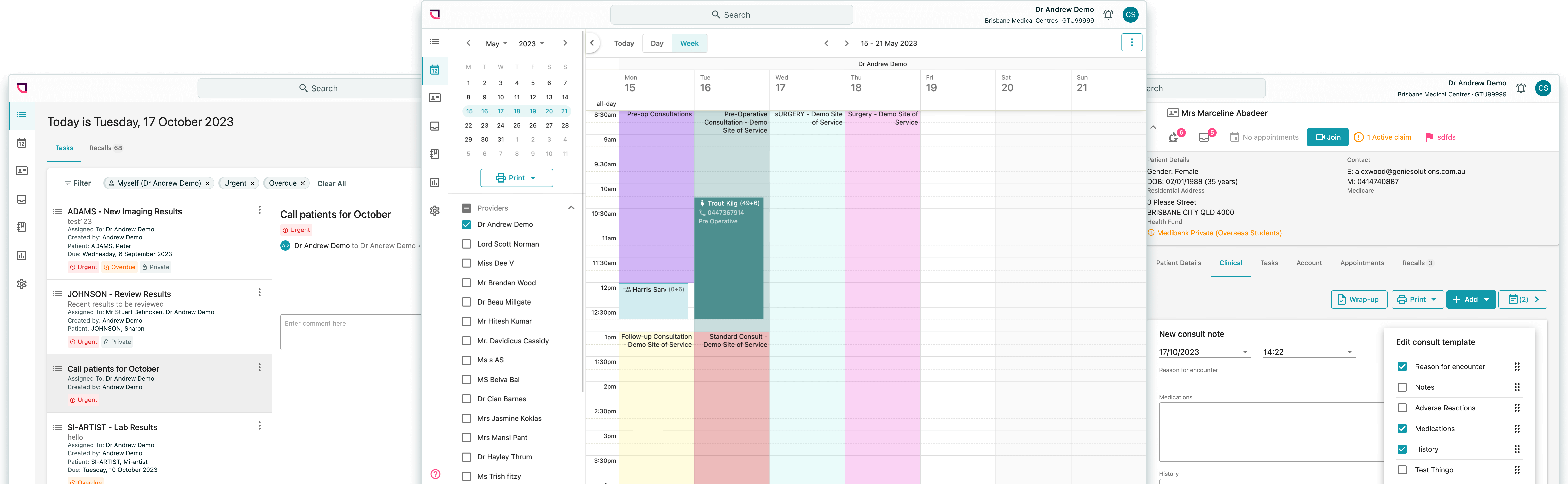Collapse the patient header chevron
Image resolution: width=1568 pixels, height=484 pixels.
pyautogui.click(x=1153, y=127)
